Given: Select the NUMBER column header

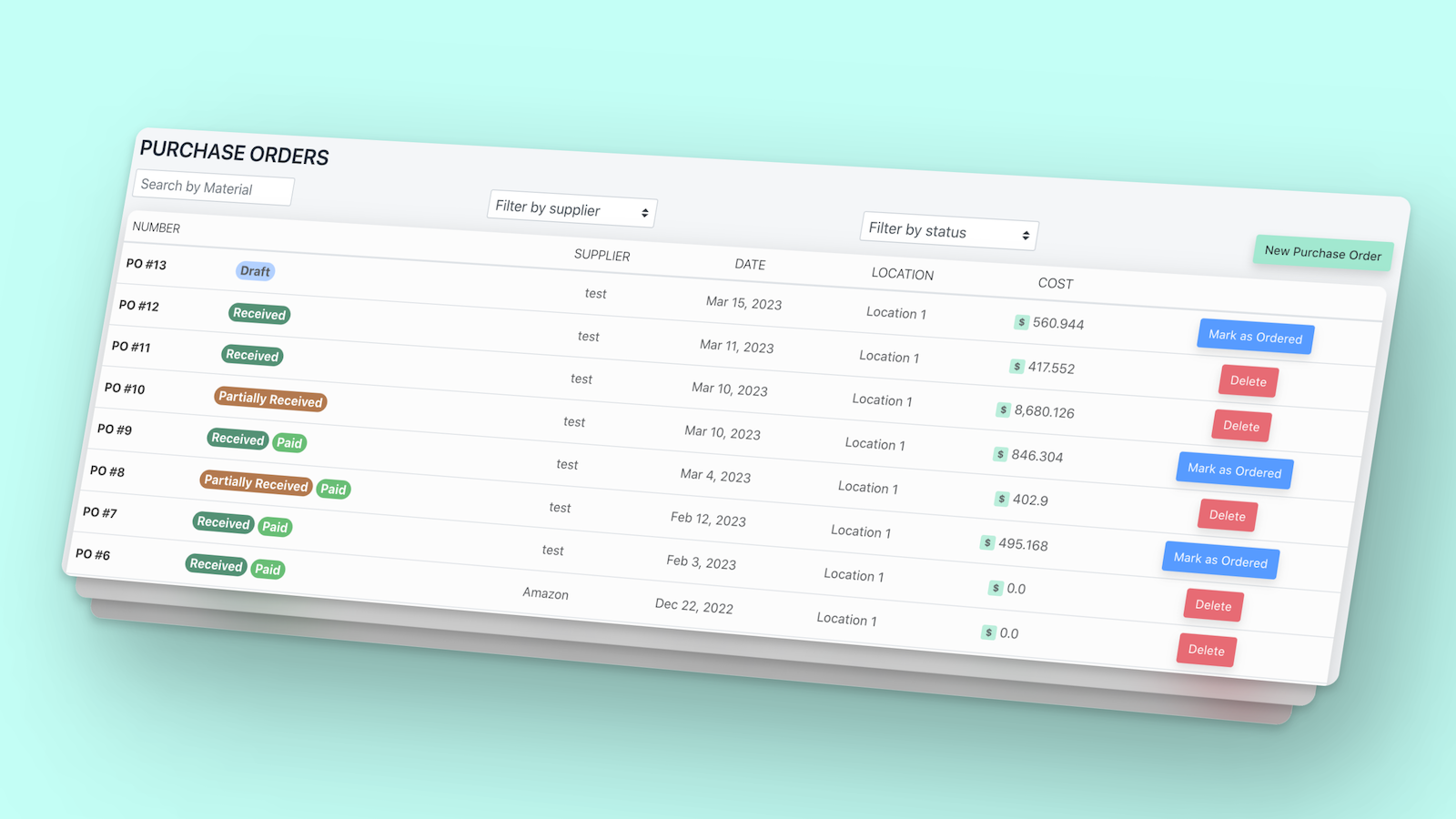Looking at the screenshot, I should point(156,228).
